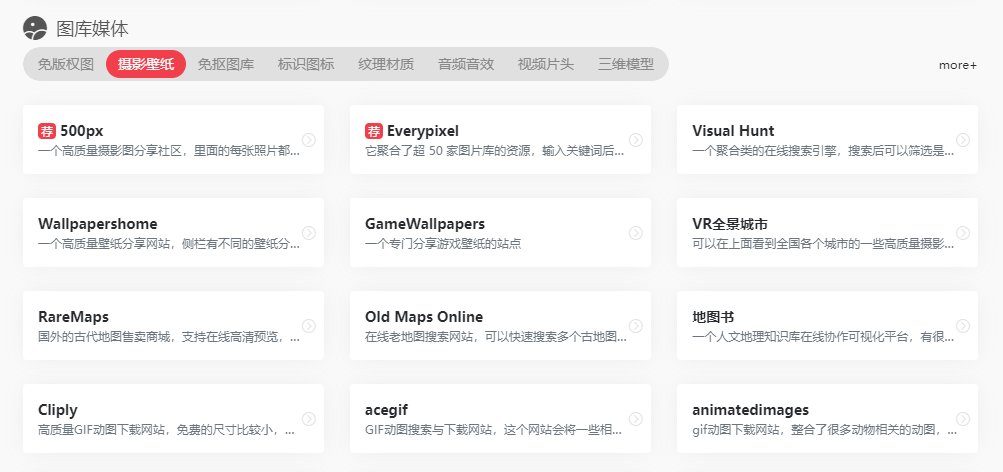Click description '一个聚合类的在线搜索引擎' text
1003x472 pixels.
(768, 151)
